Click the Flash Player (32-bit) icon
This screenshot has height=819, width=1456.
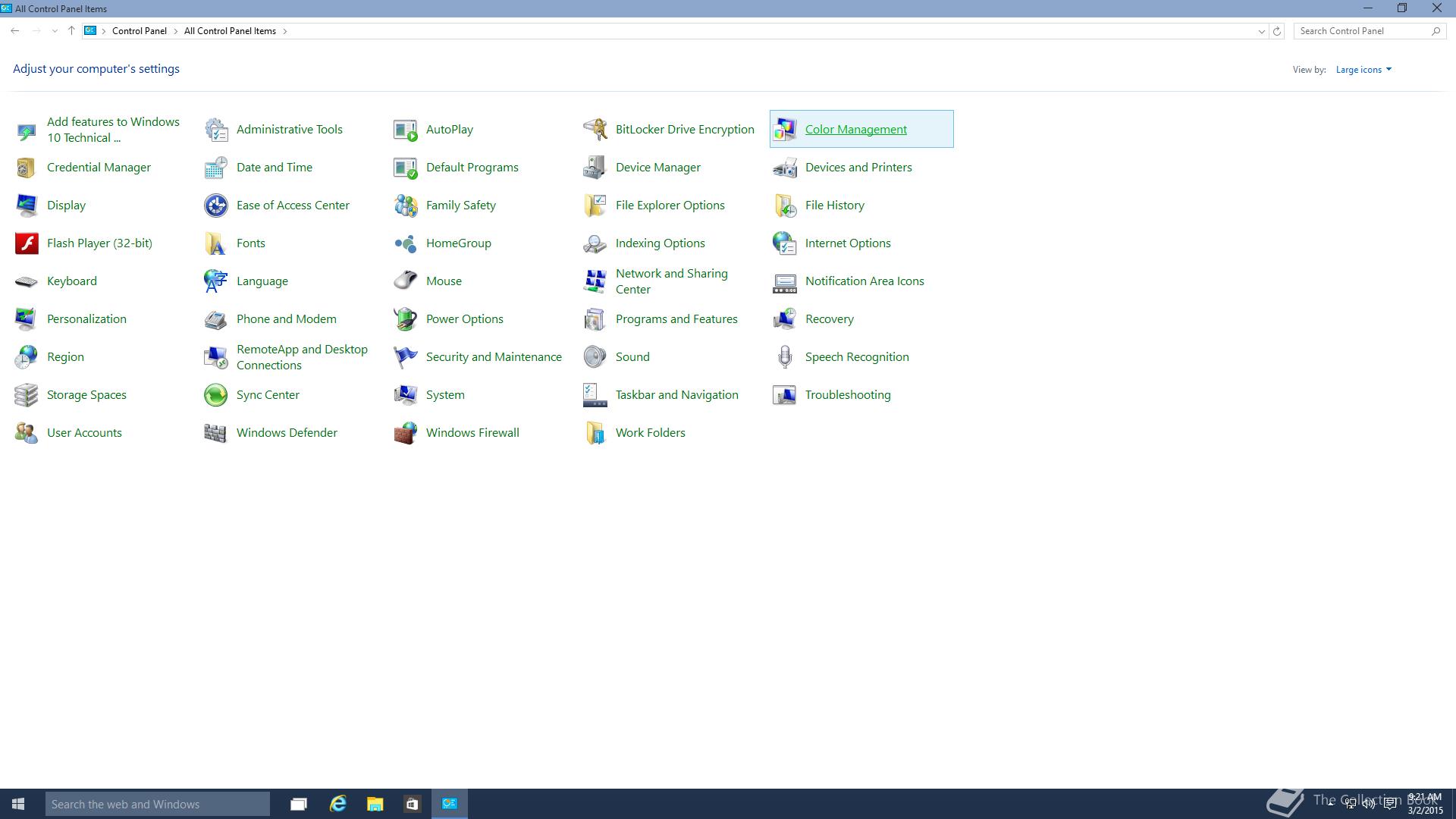pyautogui.click(x=27, y=243)
